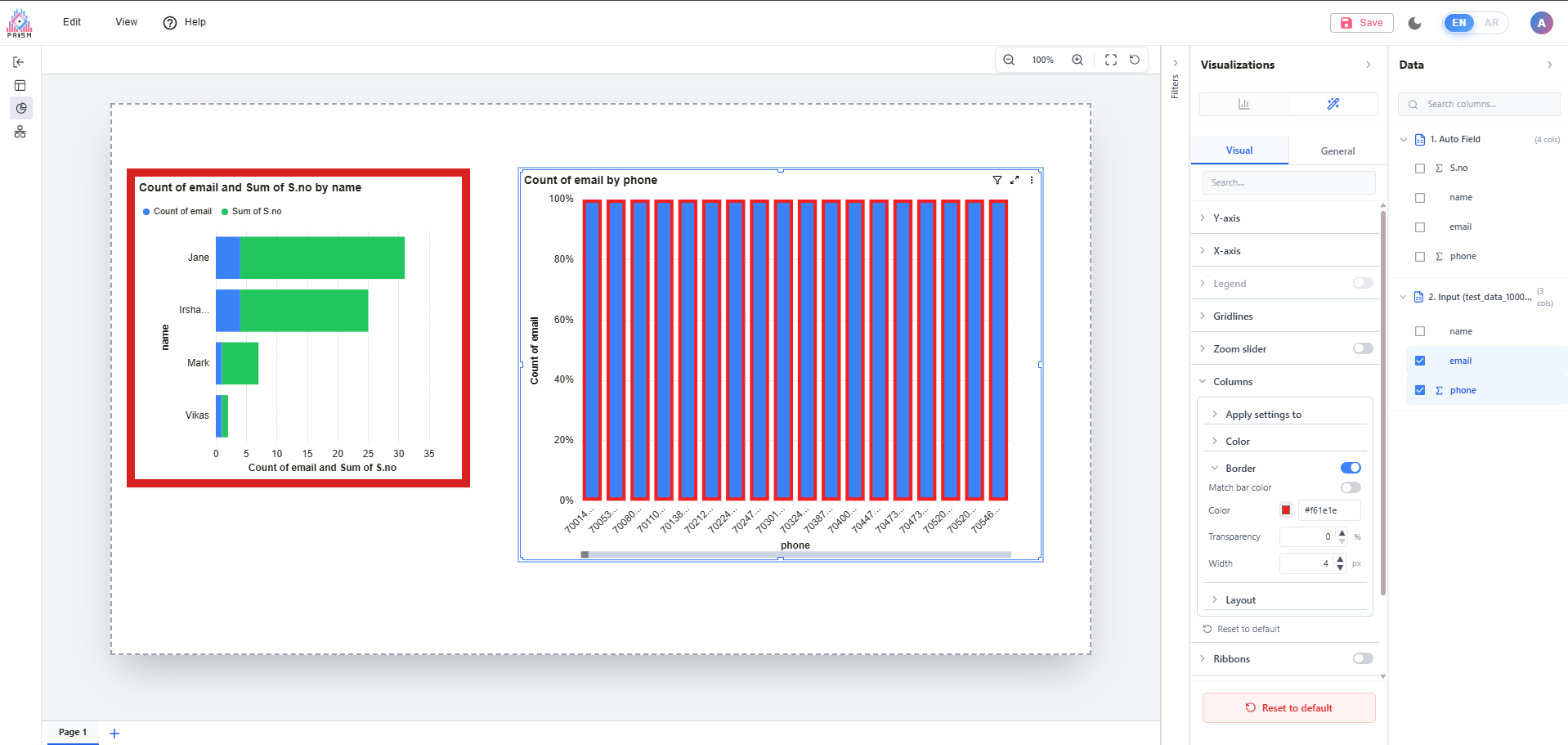The height and width of the screenshot is (745, 1568).
Task: Expand the phone chart to focus mode
Action: pos(1015,180)
